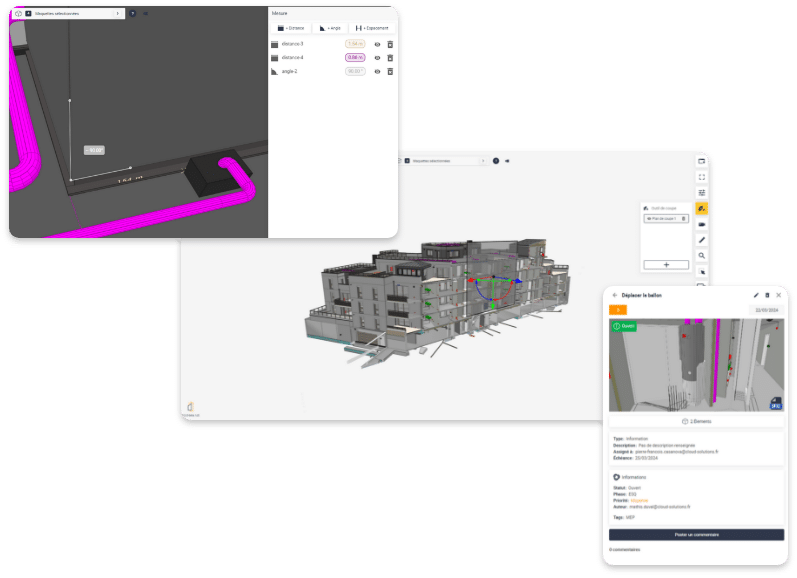Expand the '2 Éléments' row
The height and width of the screenshot is (578, 797).
[697, 421]
